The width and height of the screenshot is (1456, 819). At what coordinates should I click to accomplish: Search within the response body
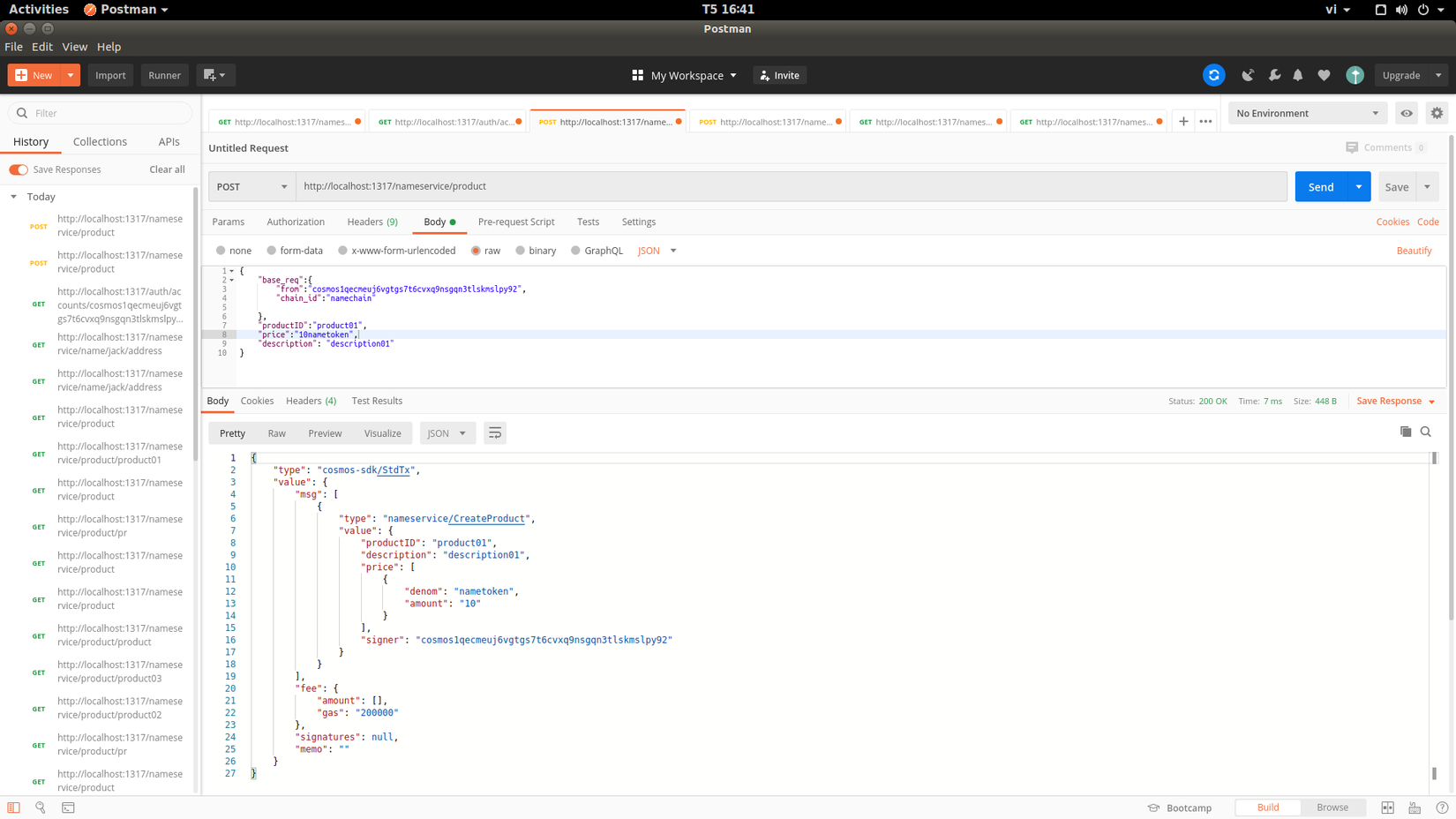1426,432
